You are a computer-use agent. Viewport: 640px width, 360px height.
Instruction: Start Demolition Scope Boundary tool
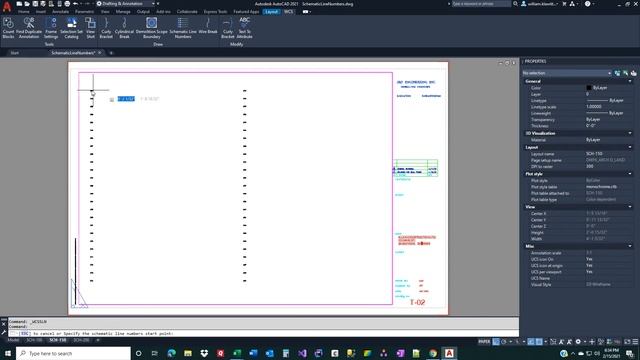(151, 28)
